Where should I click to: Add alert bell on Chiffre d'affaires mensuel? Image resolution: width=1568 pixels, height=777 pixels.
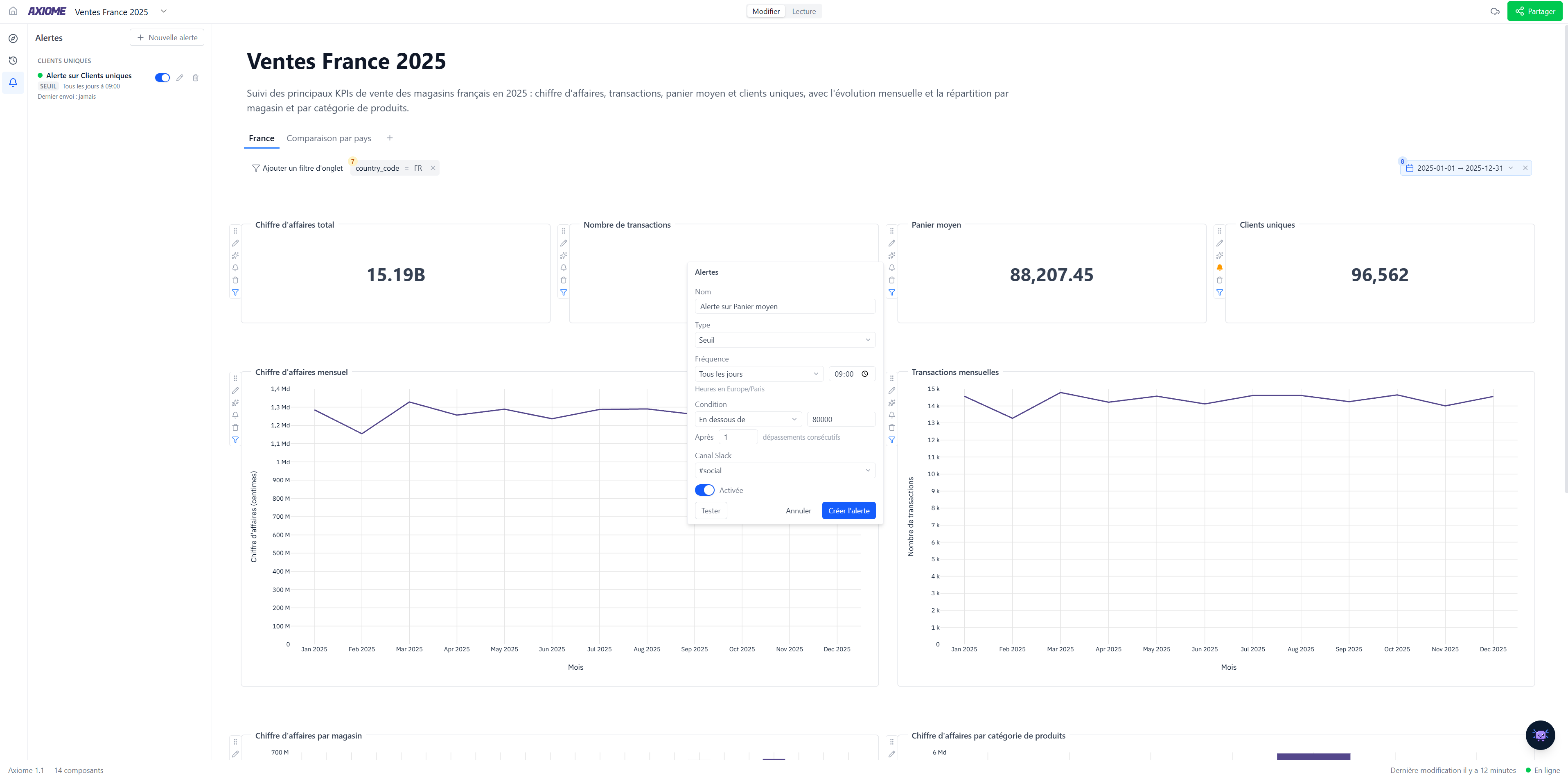235,415
